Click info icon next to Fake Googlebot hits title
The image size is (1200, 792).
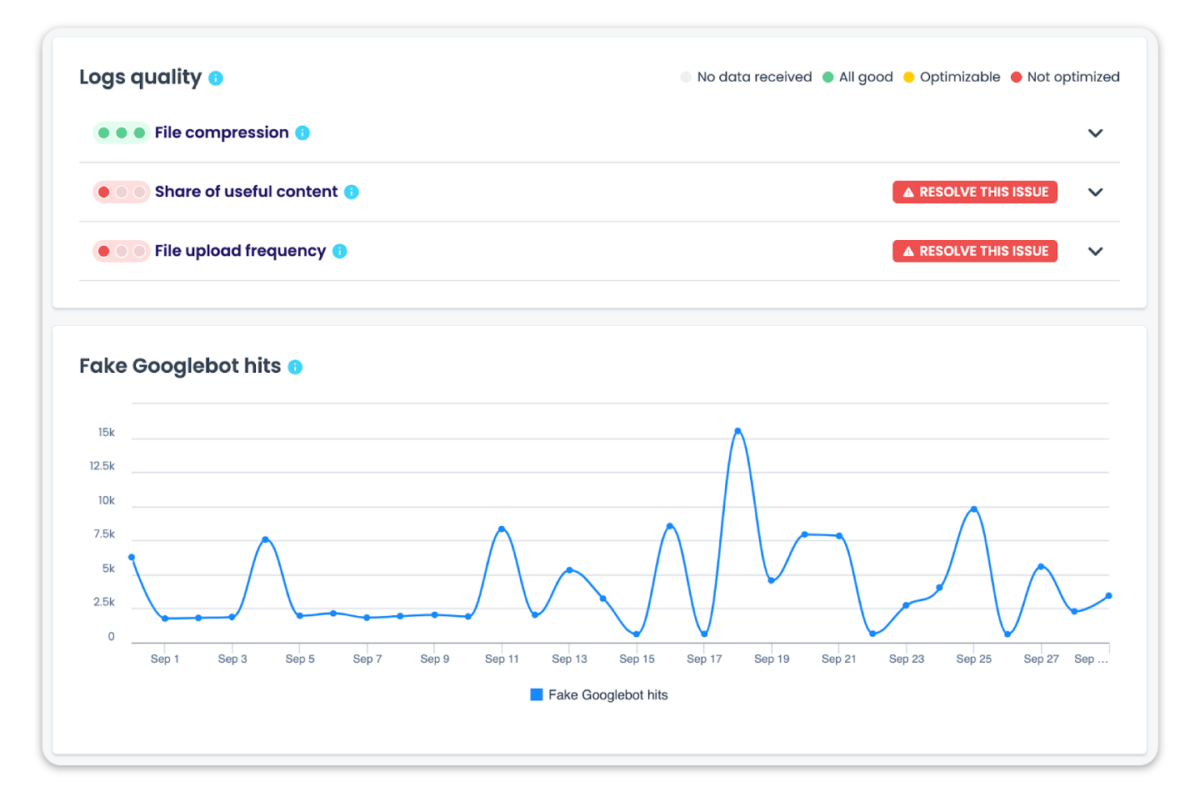(x=295, y=367)
